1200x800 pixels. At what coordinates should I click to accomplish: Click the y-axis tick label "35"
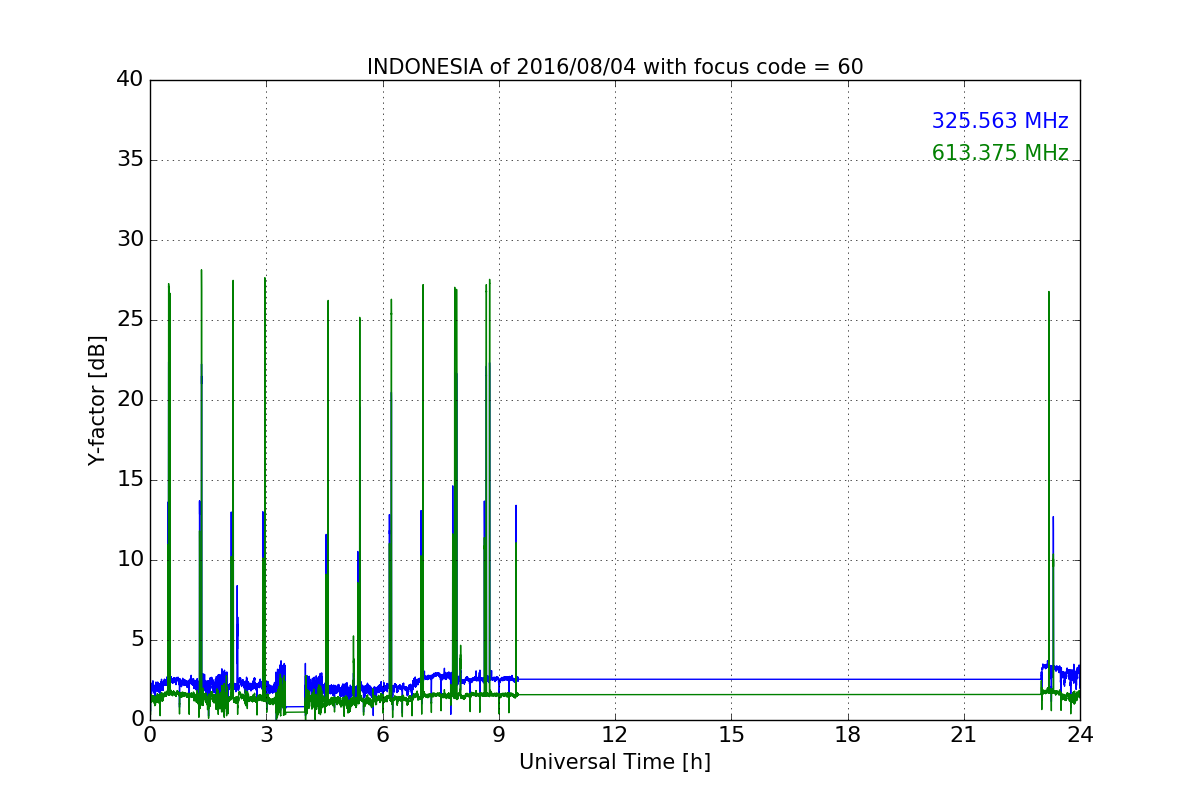tap(129, 160)
